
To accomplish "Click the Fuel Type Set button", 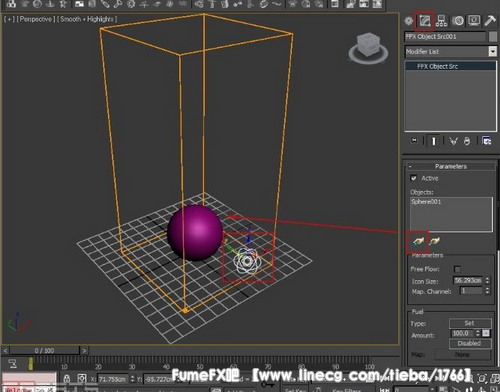I will 470,323.
